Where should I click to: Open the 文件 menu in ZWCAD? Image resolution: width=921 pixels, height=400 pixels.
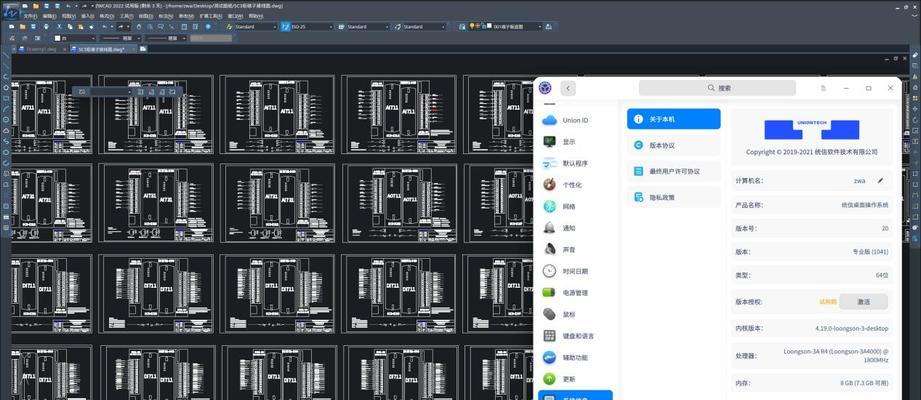(31, 16)
